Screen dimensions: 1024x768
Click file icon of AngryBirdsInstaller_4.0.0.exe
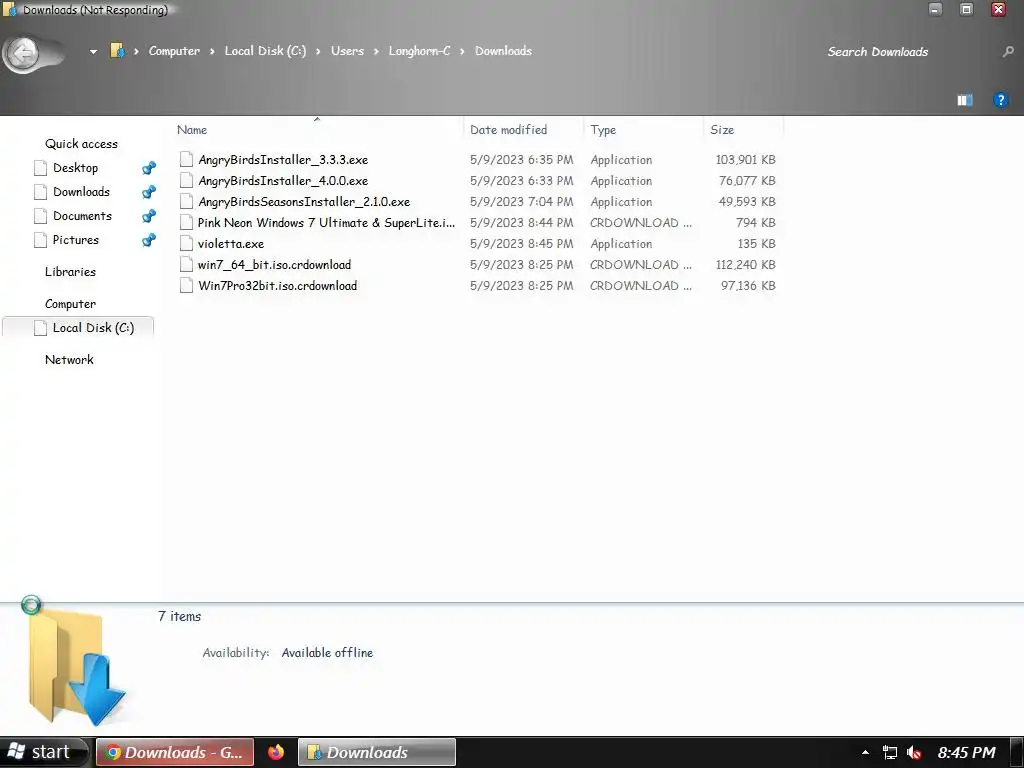[186, 180]
